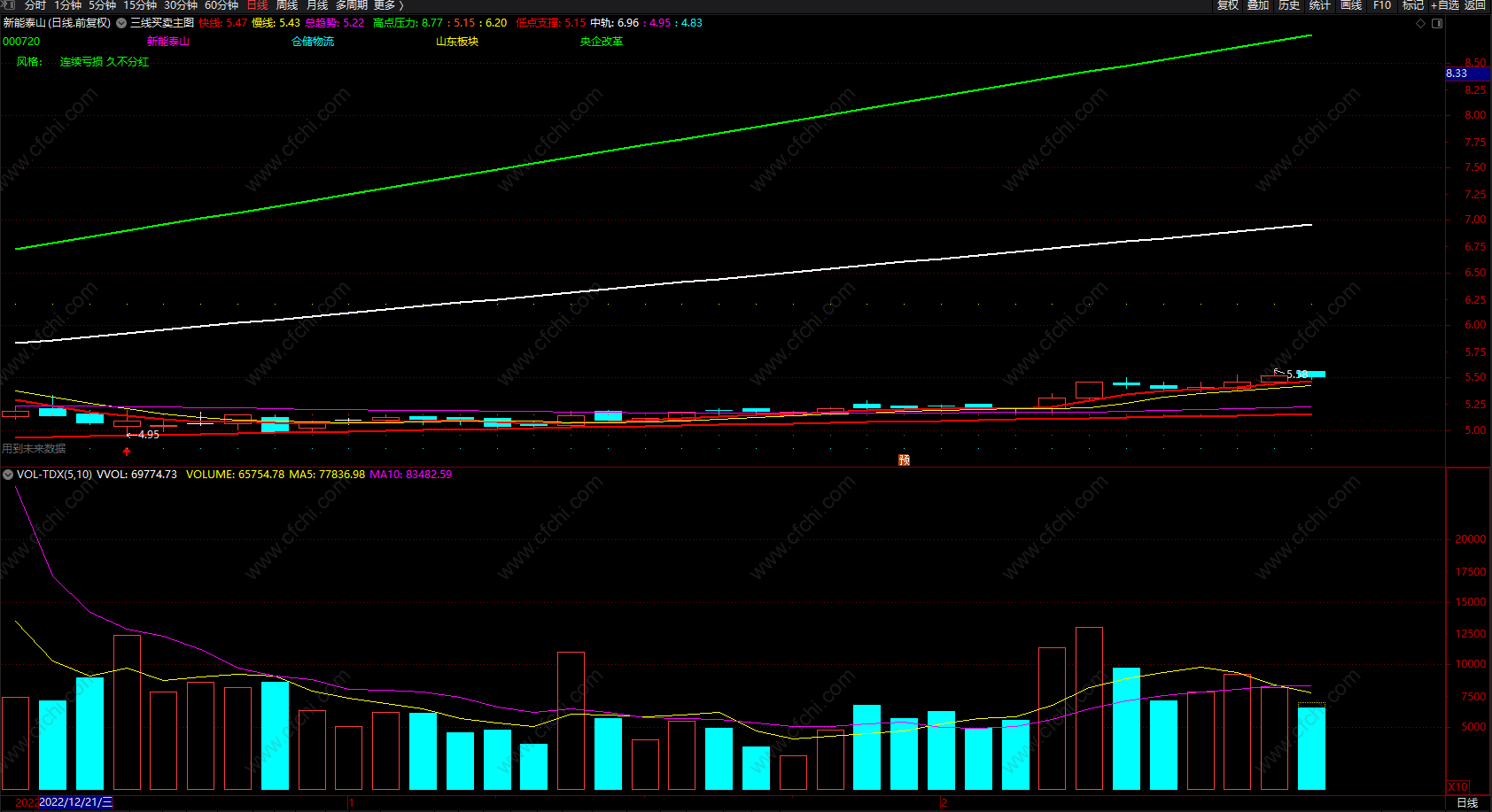The height and width of the screenshot is (812, 1492).
Task: Click the 叠加 overlay button
Action: click(x=1258, y=5)
